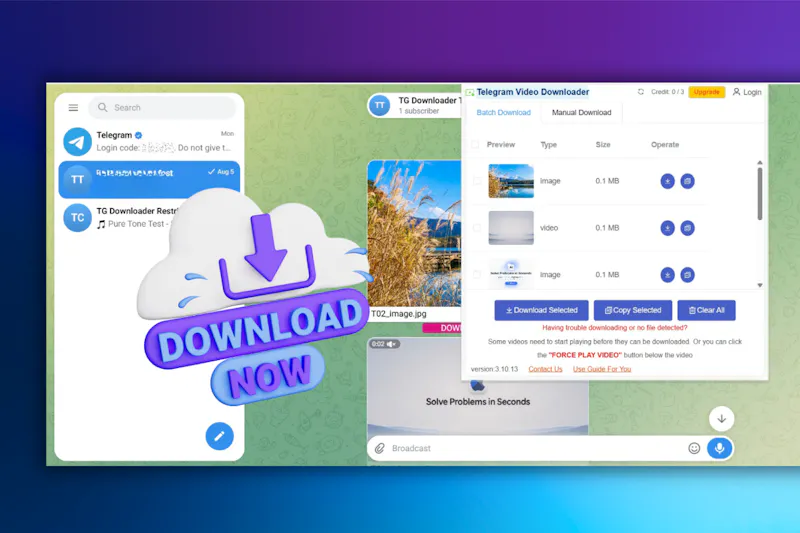The width and height of the screenshot is (800, 533).
Task: Check the video row checkbox
Action: point(477,228)
